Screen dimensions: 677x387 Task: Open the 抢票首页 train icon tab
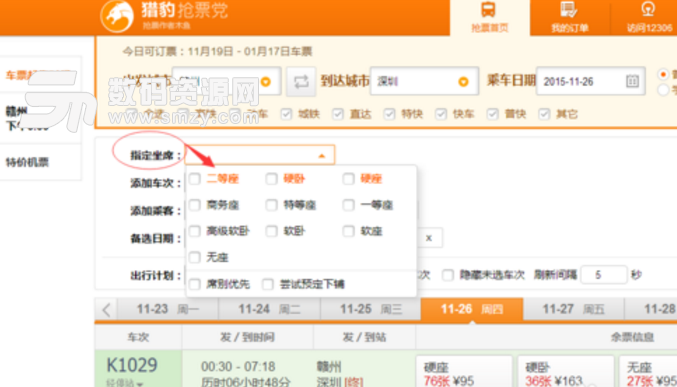[490, 18]
